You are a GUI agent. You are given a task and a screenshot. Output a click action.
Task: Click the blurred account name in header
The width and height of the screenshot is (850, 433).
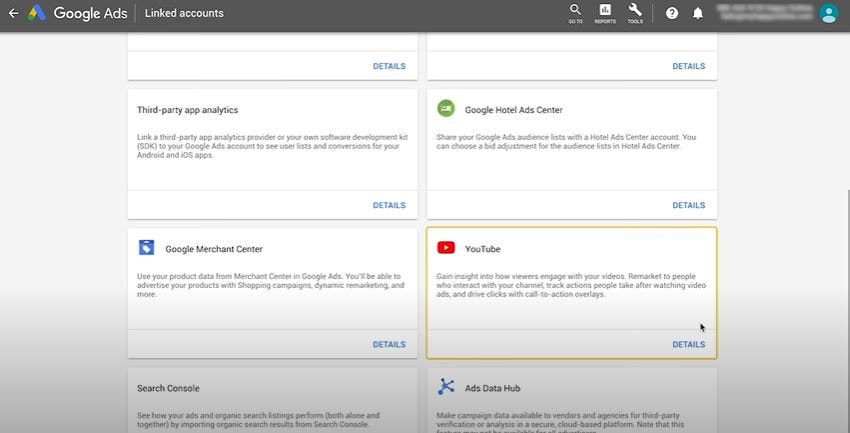click(765, 12)
